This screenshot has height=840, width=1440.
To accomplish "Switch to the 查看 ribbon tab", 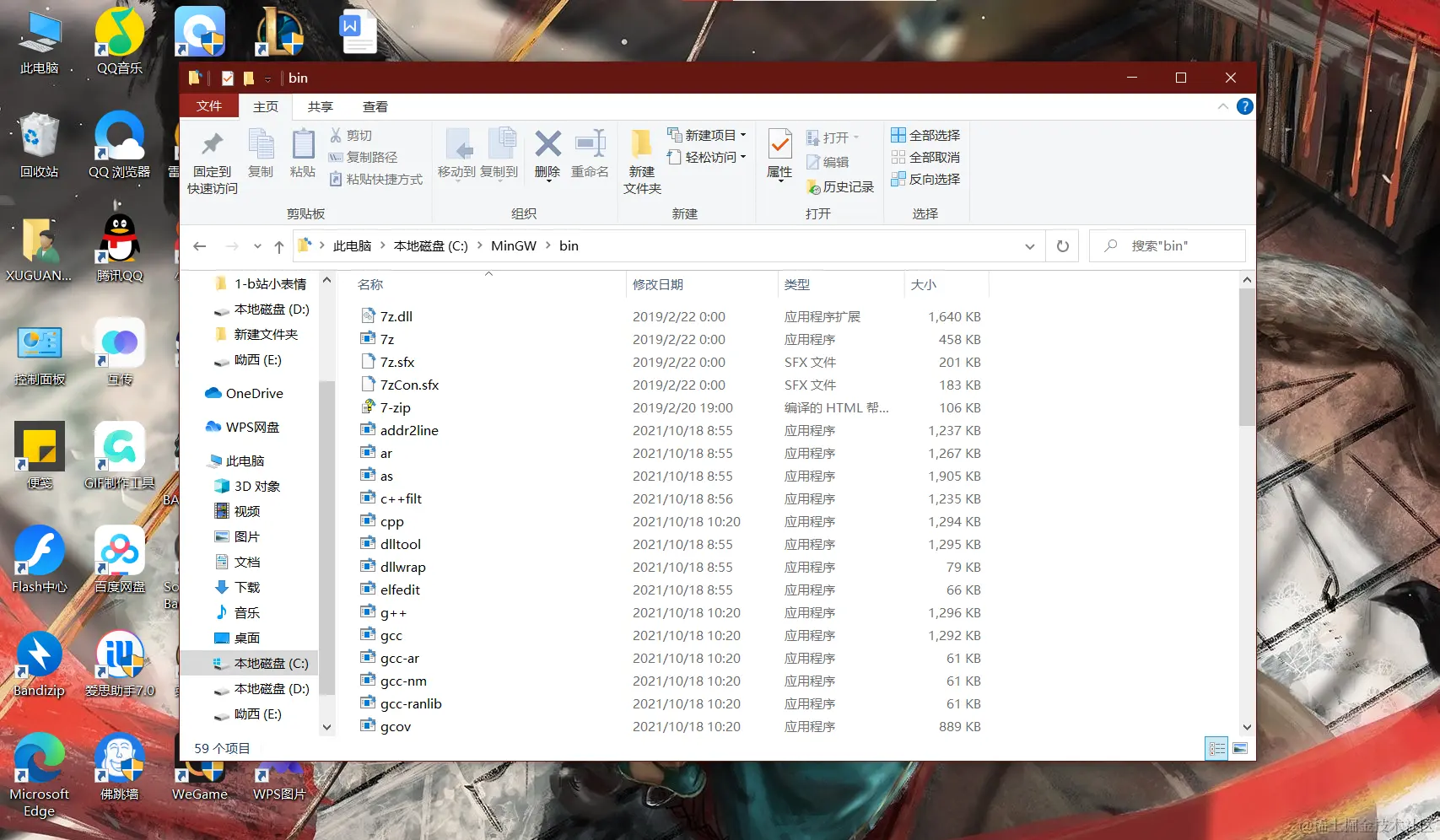I will click(375, 106).
